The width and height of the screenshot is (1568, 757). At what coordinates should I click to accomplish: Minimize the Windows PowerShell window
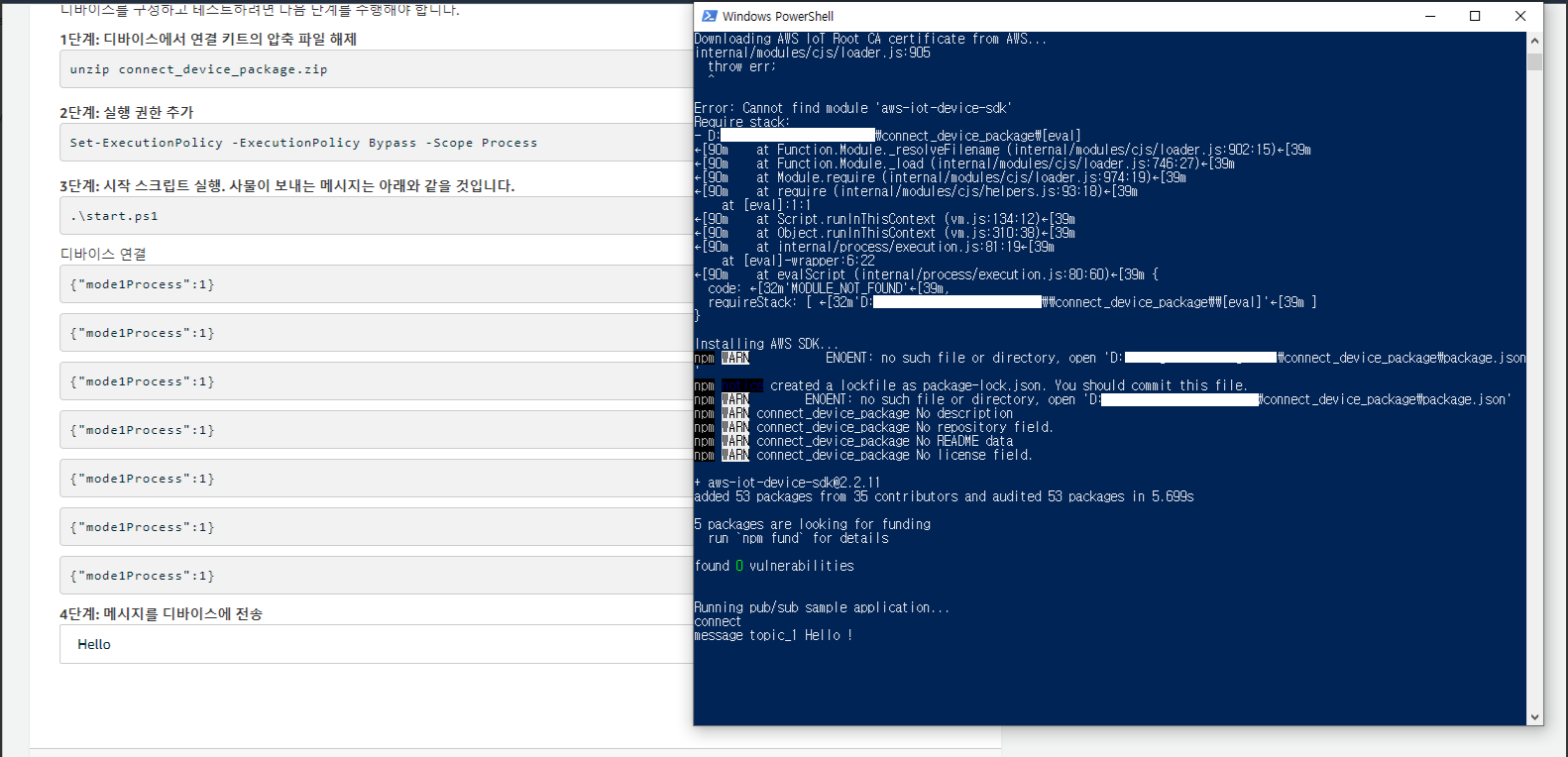(x=1430, y=16)
